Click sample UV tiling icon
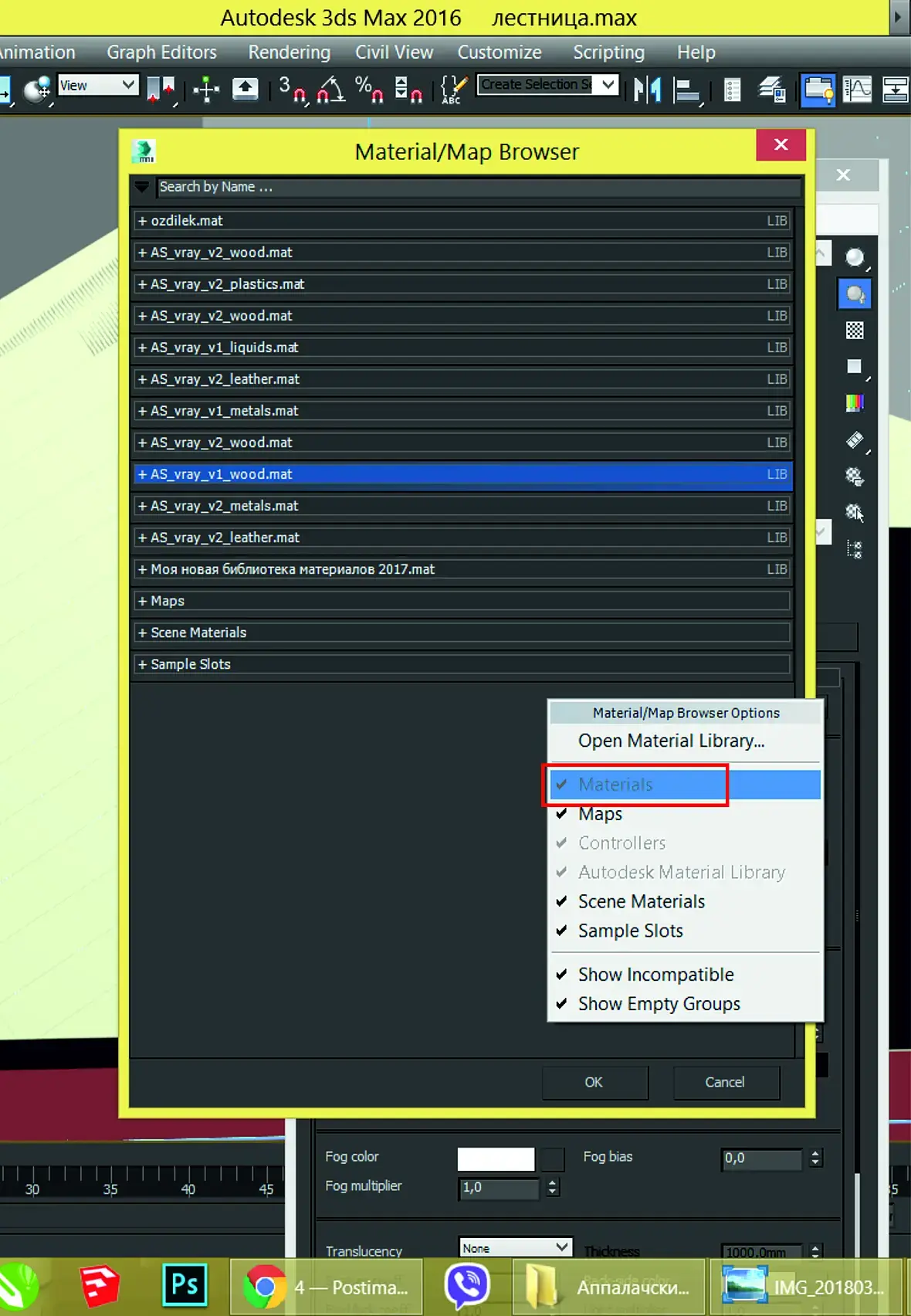The height and width of the screenshot is (1316, 911). coord(855,367)
